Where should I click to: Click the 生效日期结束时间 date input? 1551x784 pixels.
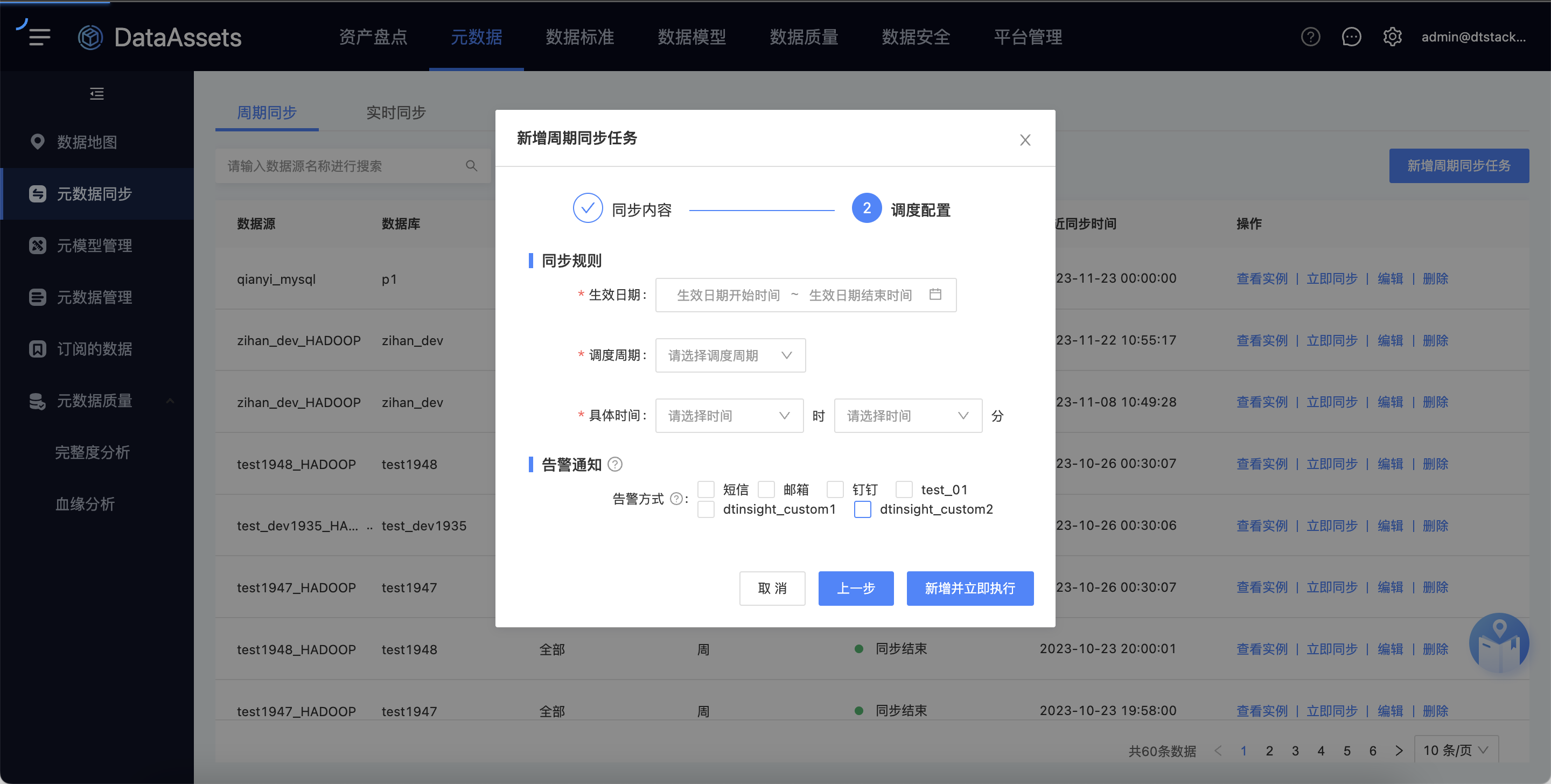point(860,295)
